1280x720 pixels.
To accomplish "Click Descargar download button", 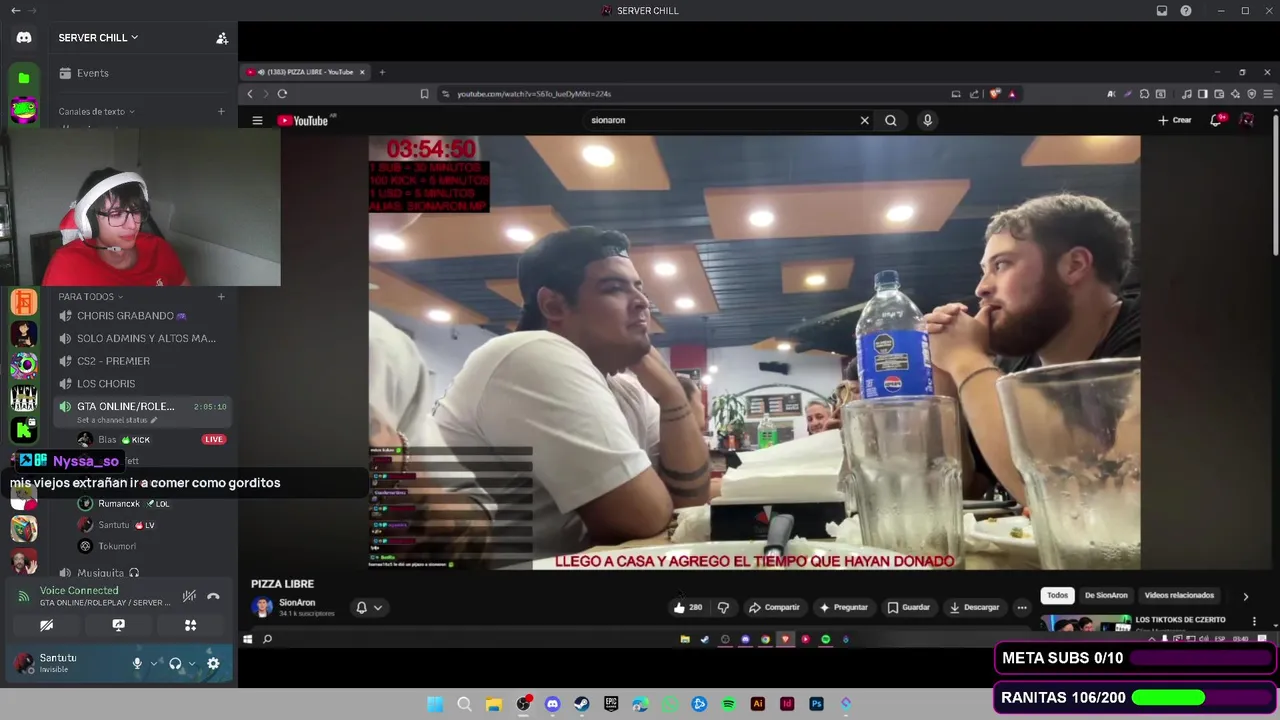I will [974, 607].
